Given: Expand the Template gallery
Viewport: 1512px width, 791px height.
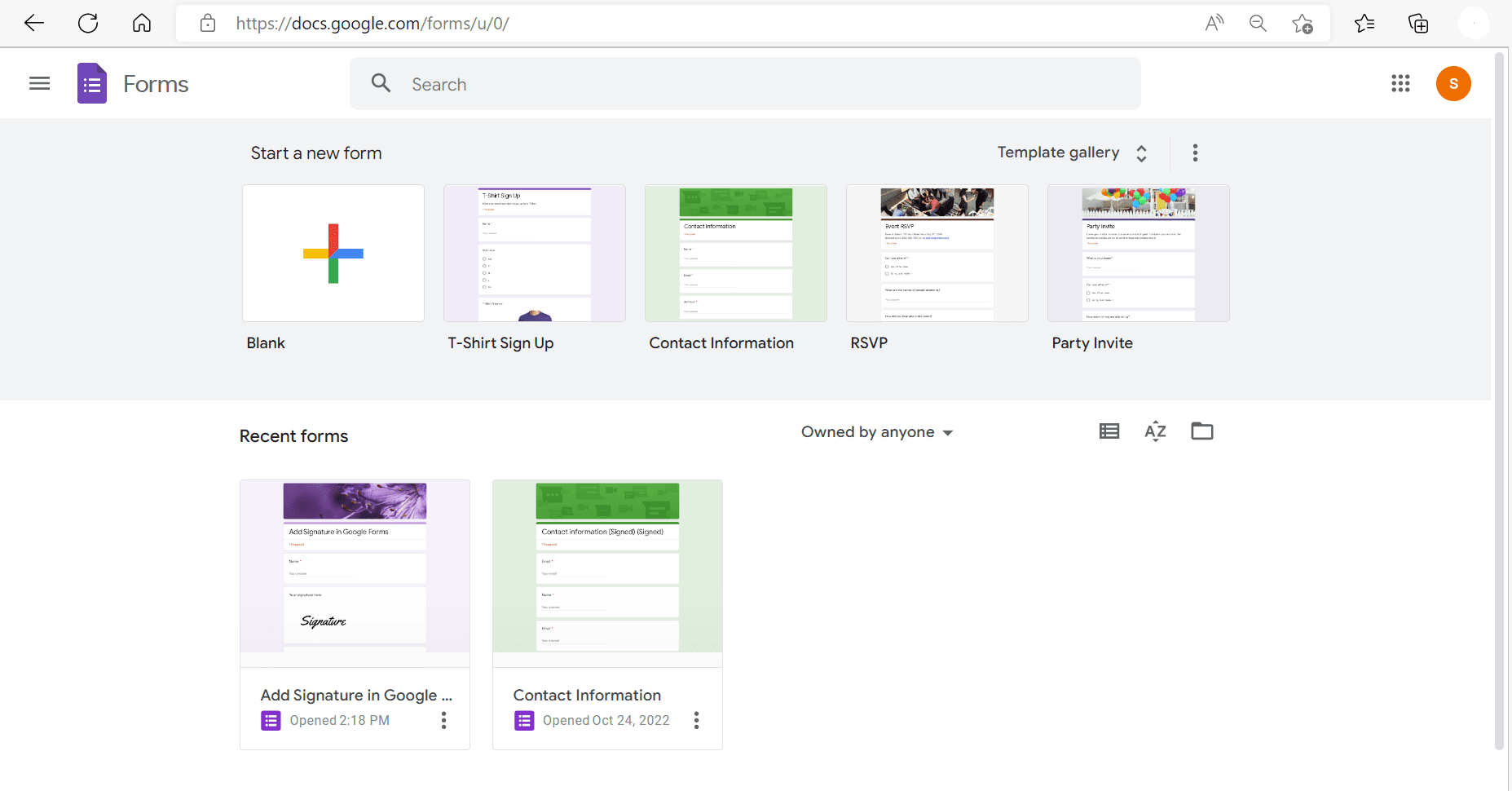Looking at the screenshot, I should pyautogui.click(x=1073, y=152).
